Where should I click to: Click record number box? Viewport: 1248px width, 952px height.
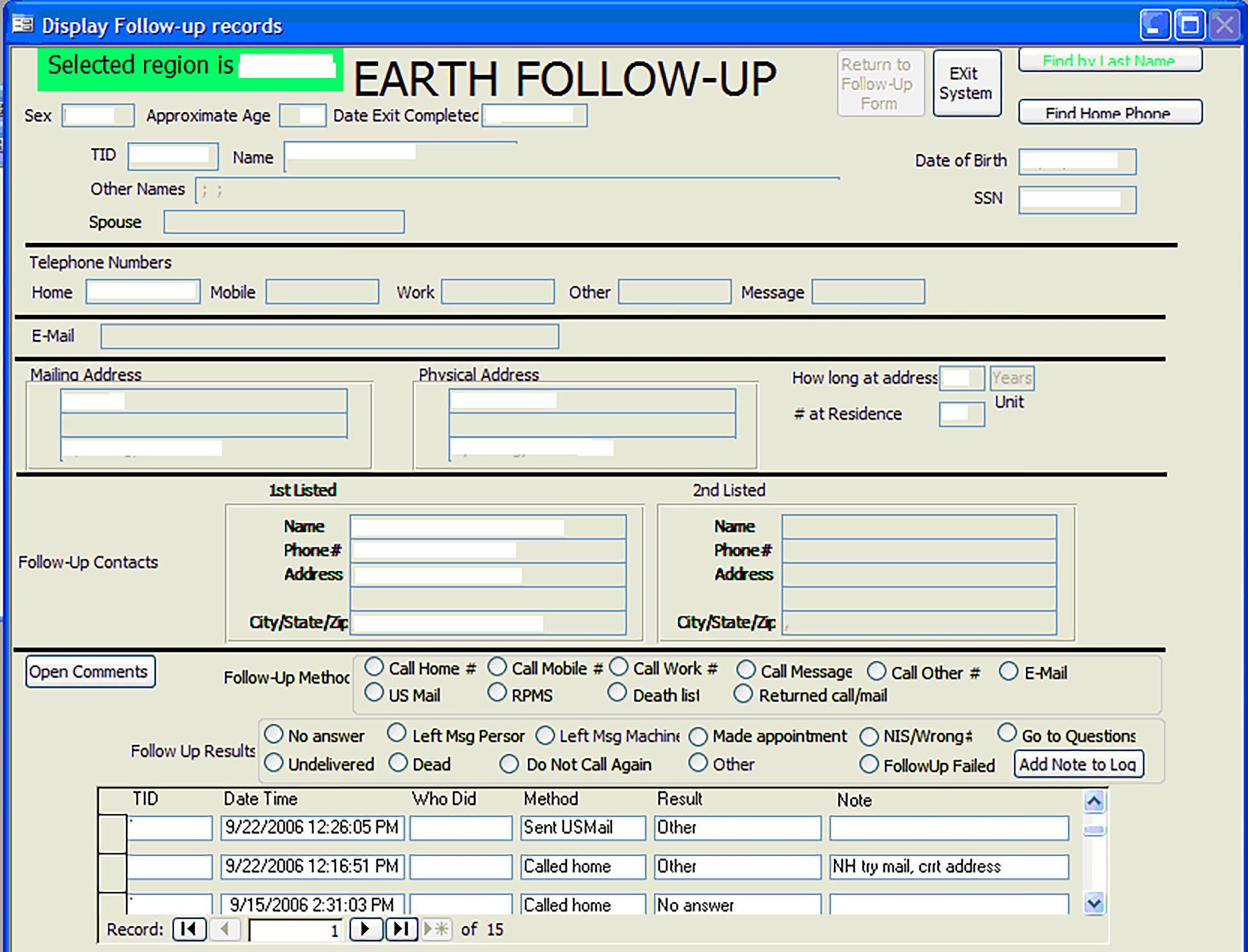click(x=295, y=930)
